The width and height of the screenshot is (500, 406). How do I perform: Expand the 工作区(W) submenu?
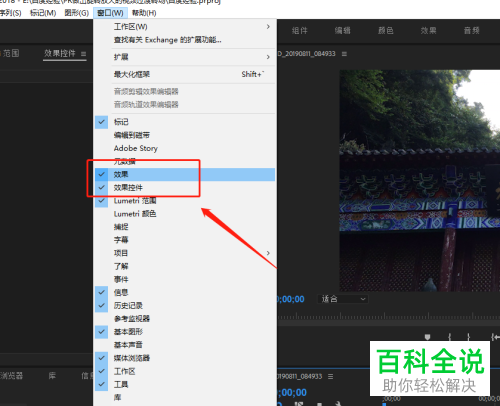(x=185, y=27)
